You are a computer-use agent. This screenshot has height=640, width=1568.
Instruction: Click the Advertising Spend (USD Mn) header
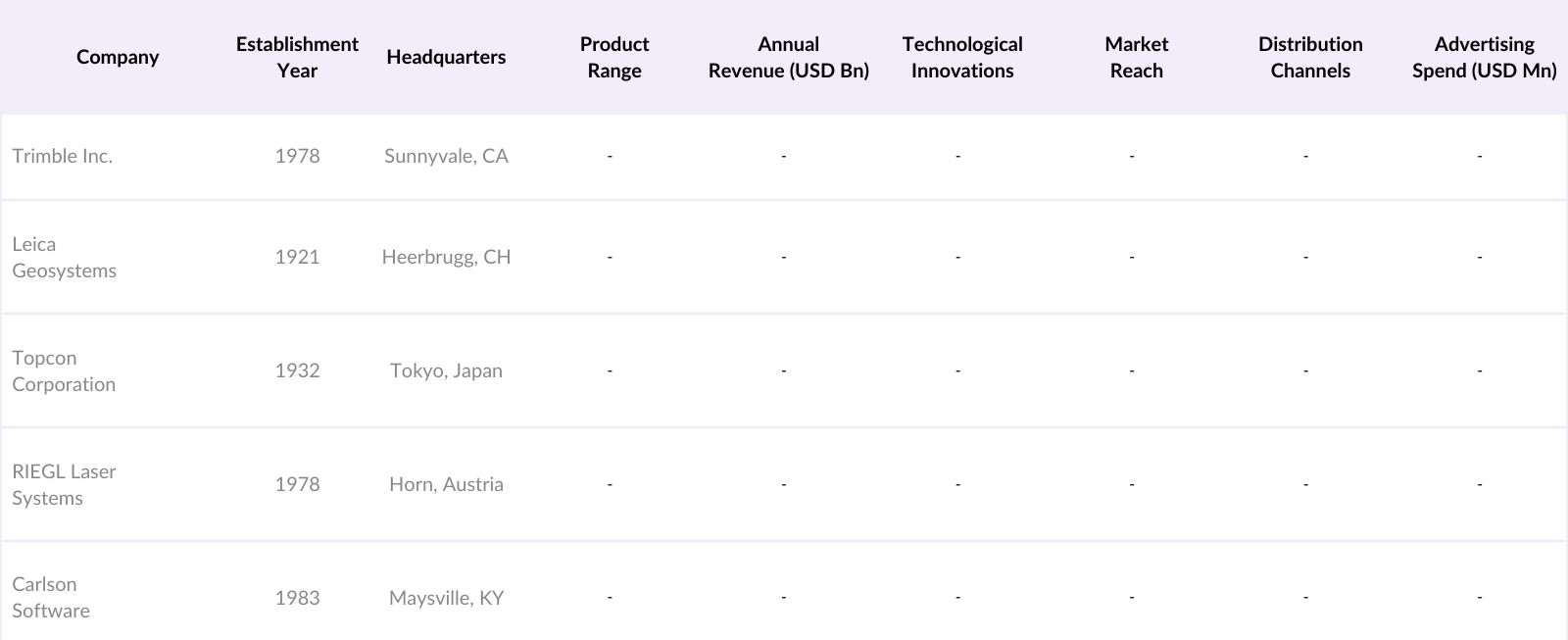coord(1484,57)
